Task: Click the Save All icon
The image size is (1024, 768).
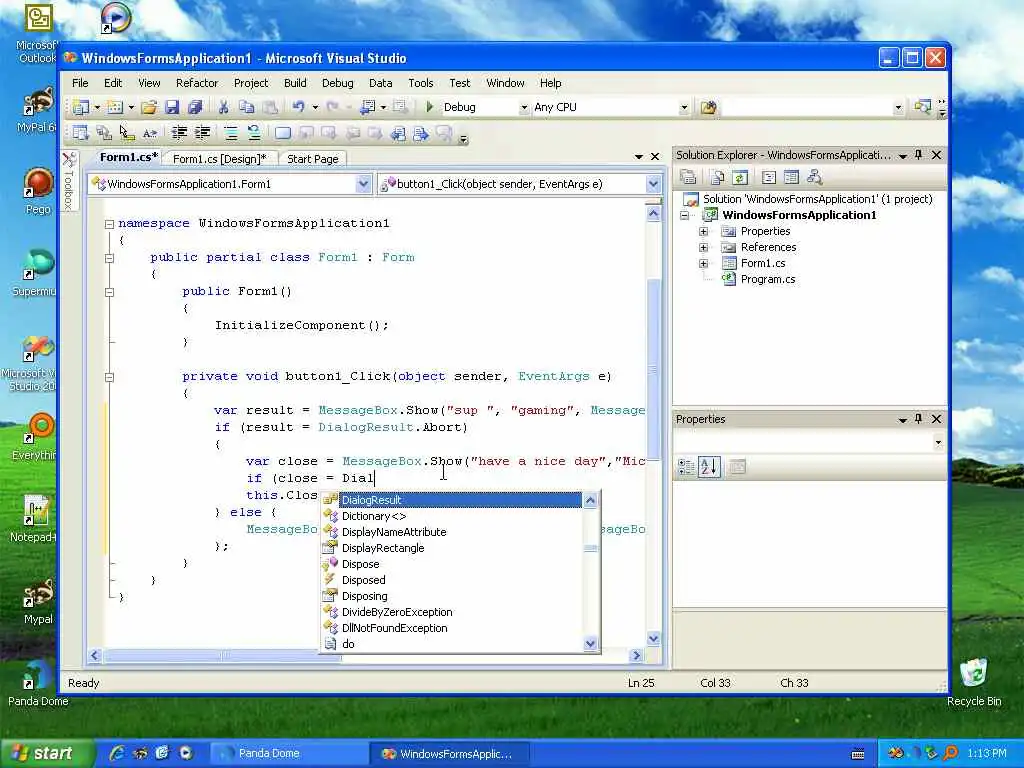Action: [x=195, y=107]
